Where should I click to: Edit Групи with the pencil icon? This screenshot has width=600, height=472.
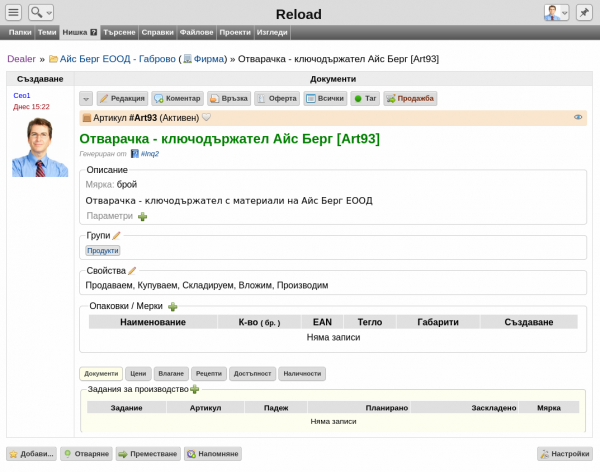click(116, 235)
